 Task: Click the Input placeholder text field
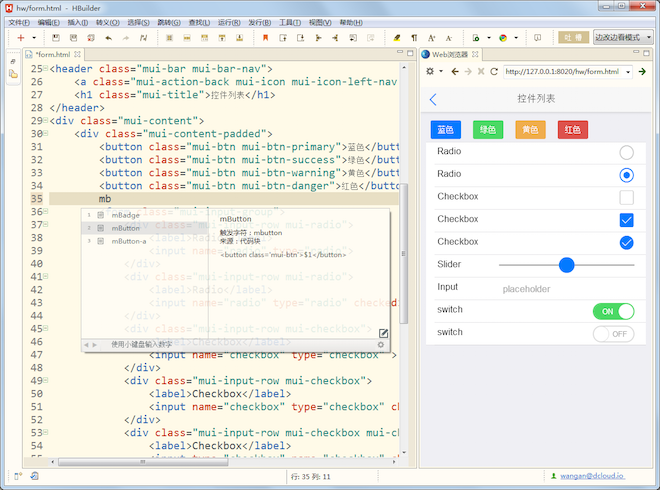pyautogui.click(x=568, y=289)
